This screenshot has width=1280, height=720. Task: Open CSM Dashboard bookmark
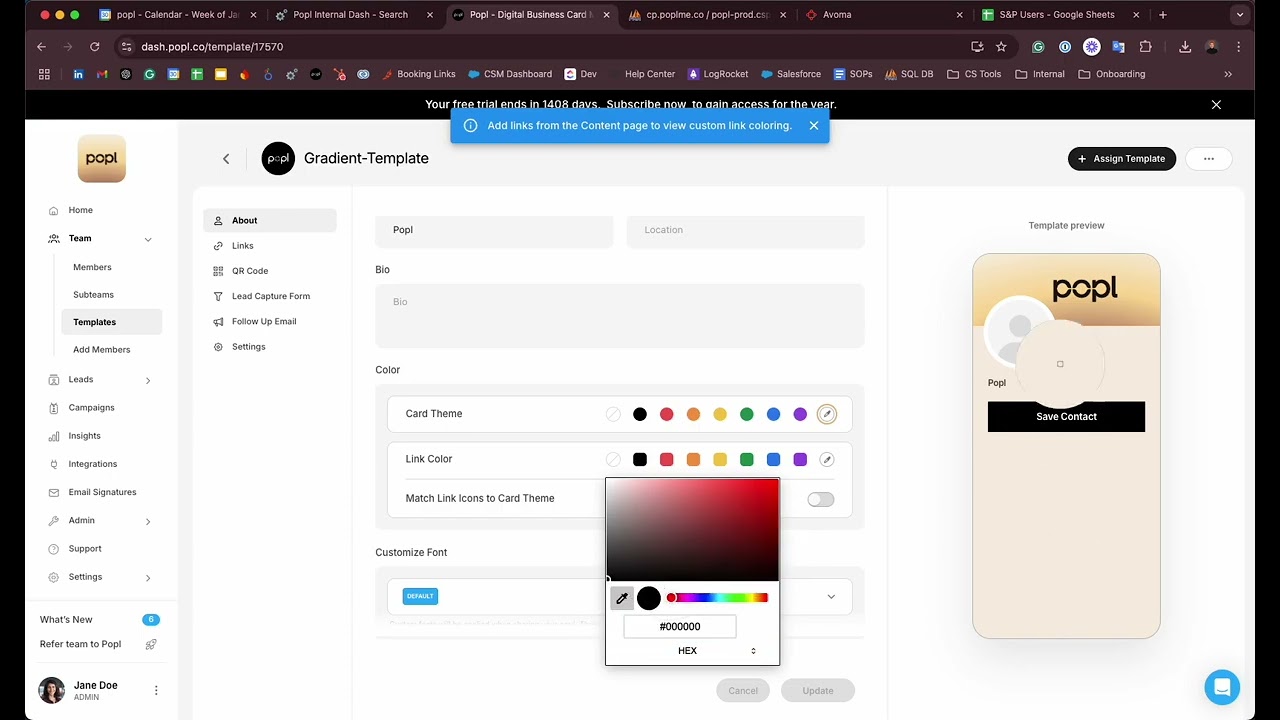click(x=510, y=74)
